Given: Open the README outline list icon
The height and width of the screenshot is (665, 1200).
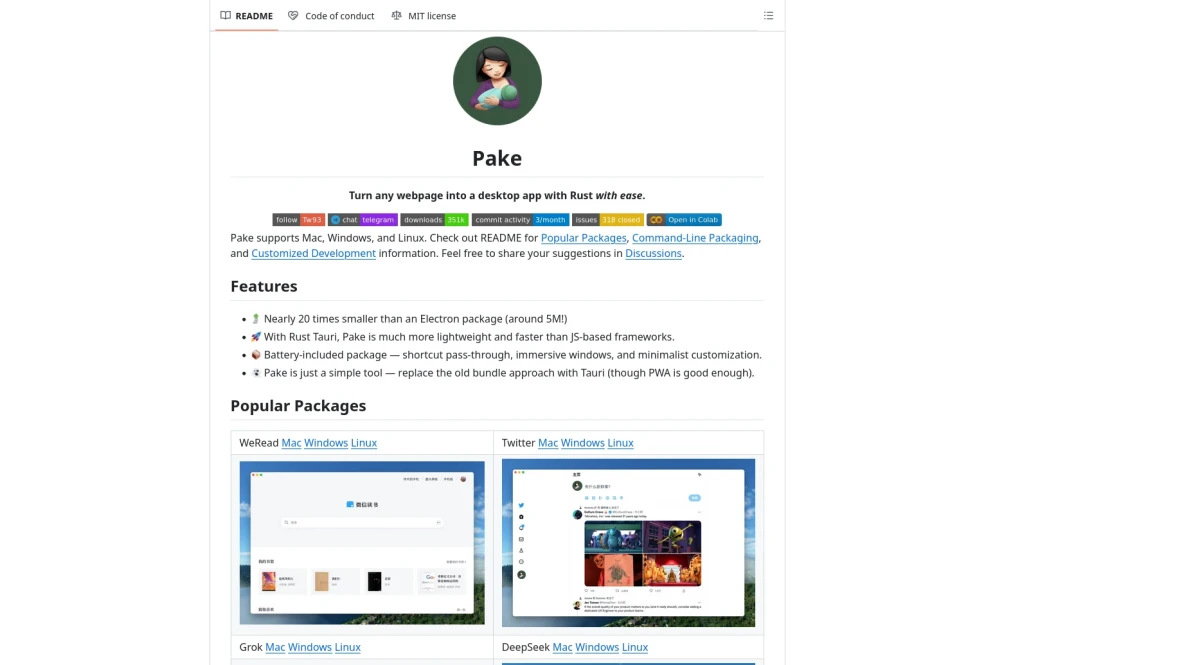Looking at the screenshot, I should [x=768, y=16].
